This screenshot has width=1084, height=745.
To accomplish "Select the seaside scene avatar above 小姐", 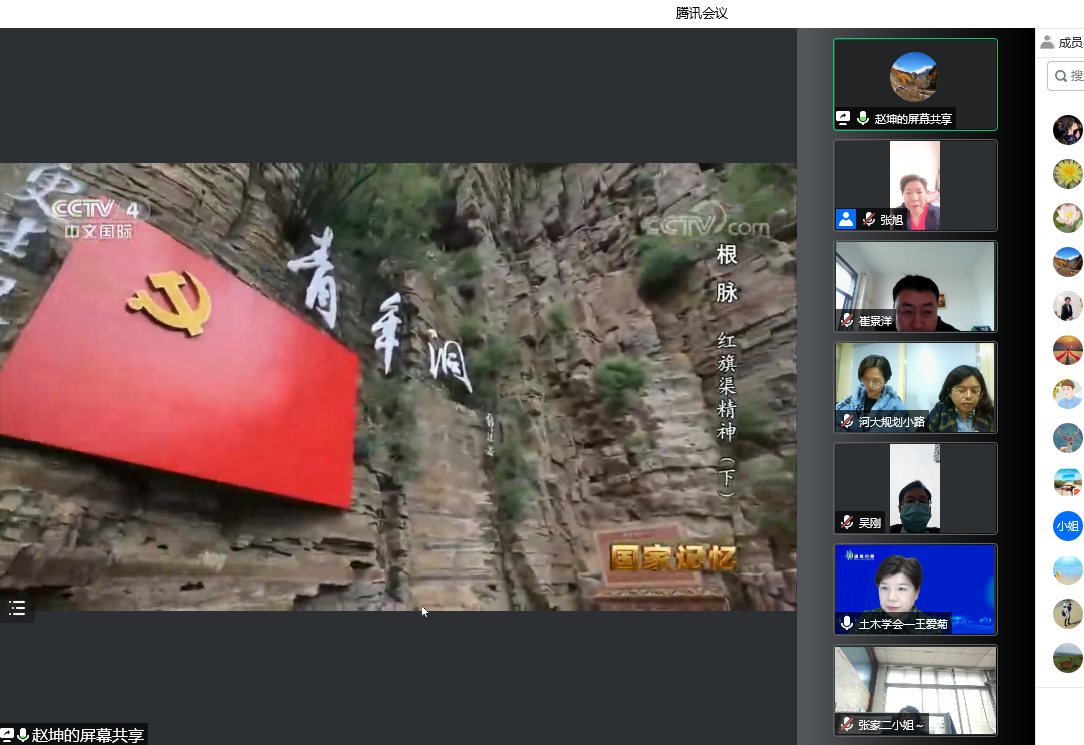I will pos(1067,482).
